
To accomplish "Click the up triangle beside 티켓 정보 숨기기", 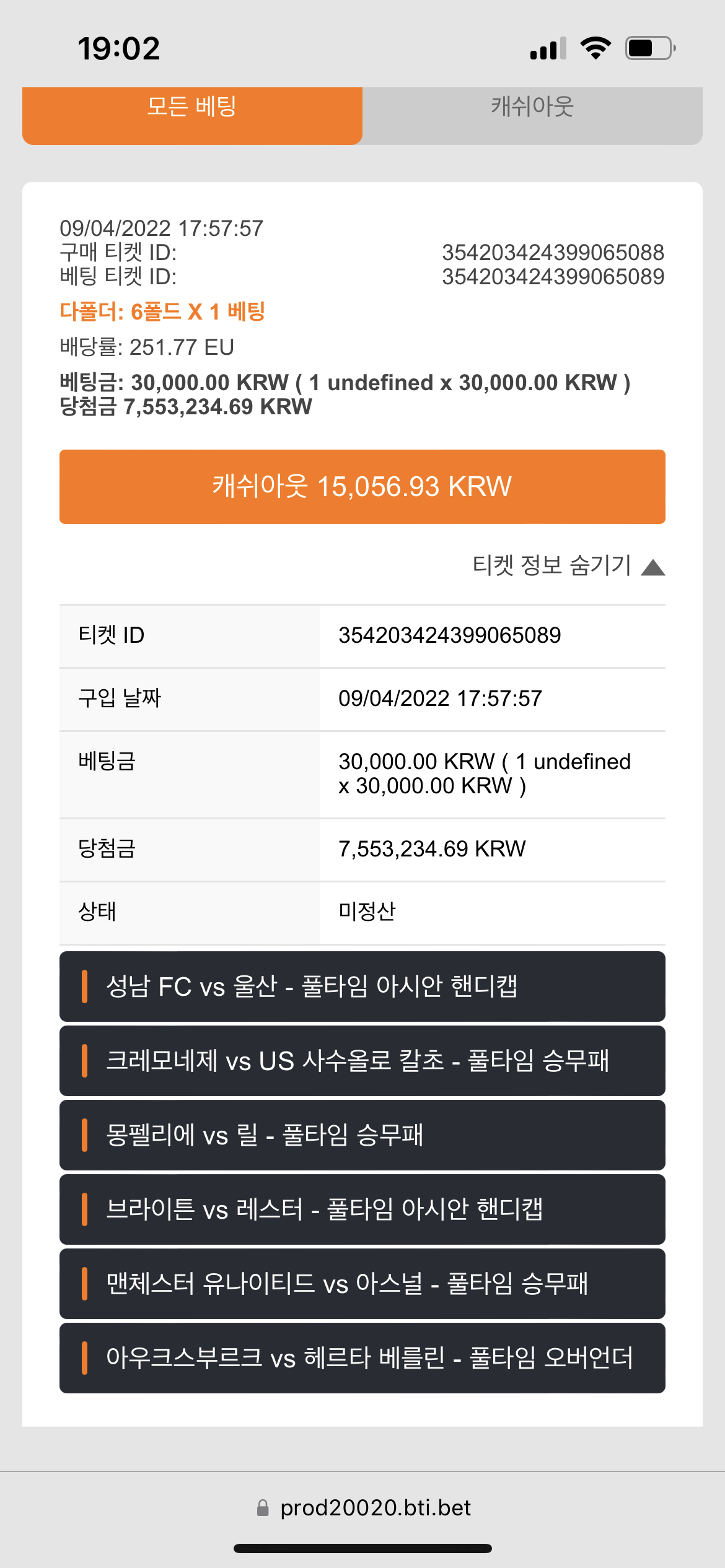I will click(653, 567).
